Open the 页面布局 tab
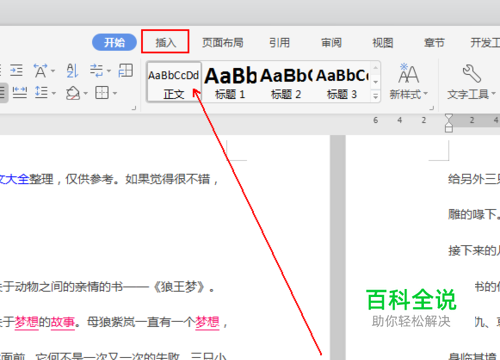500x360 pixels. pos(223,43)
